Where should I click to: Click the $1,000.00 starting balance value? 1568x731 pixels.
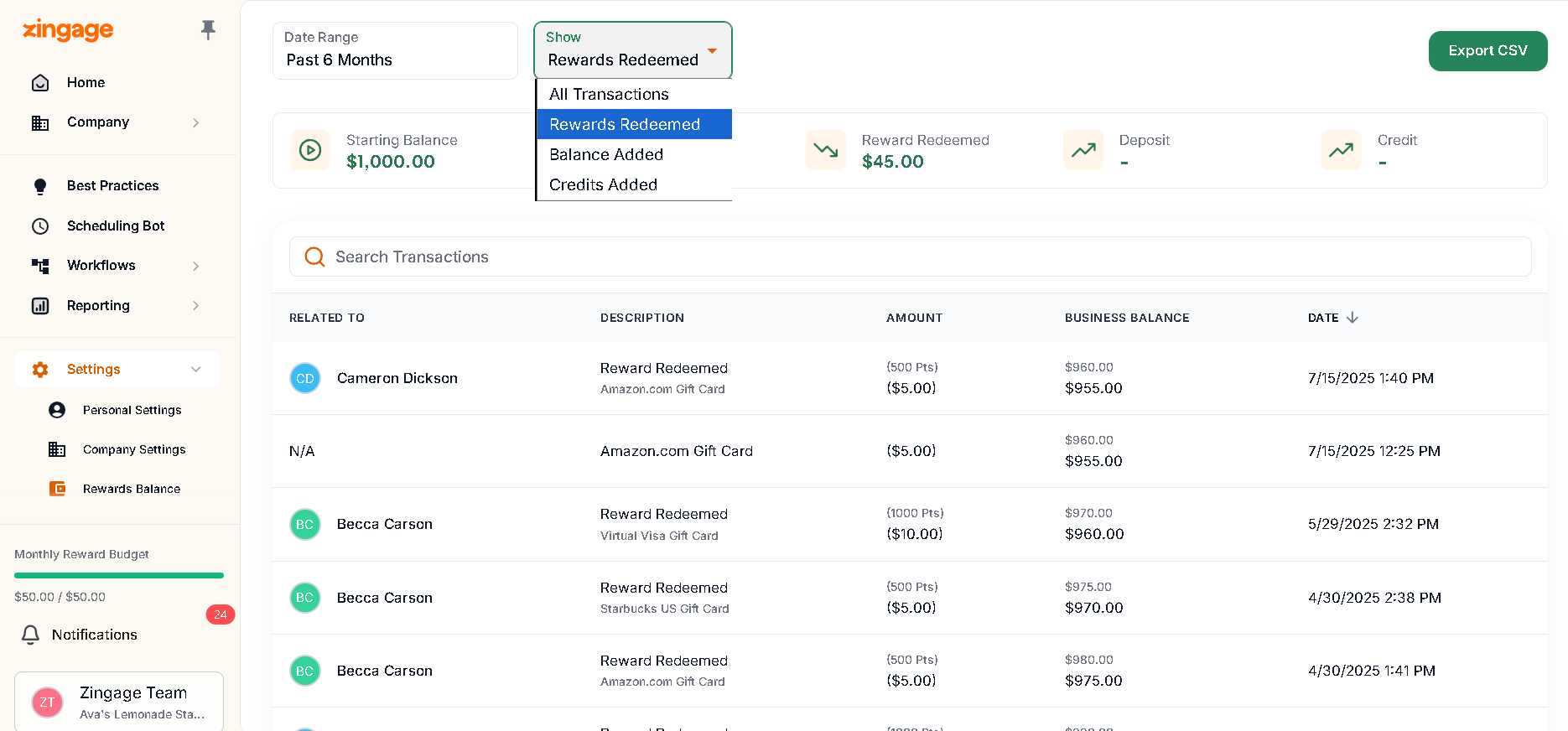[x=391, y=162]
